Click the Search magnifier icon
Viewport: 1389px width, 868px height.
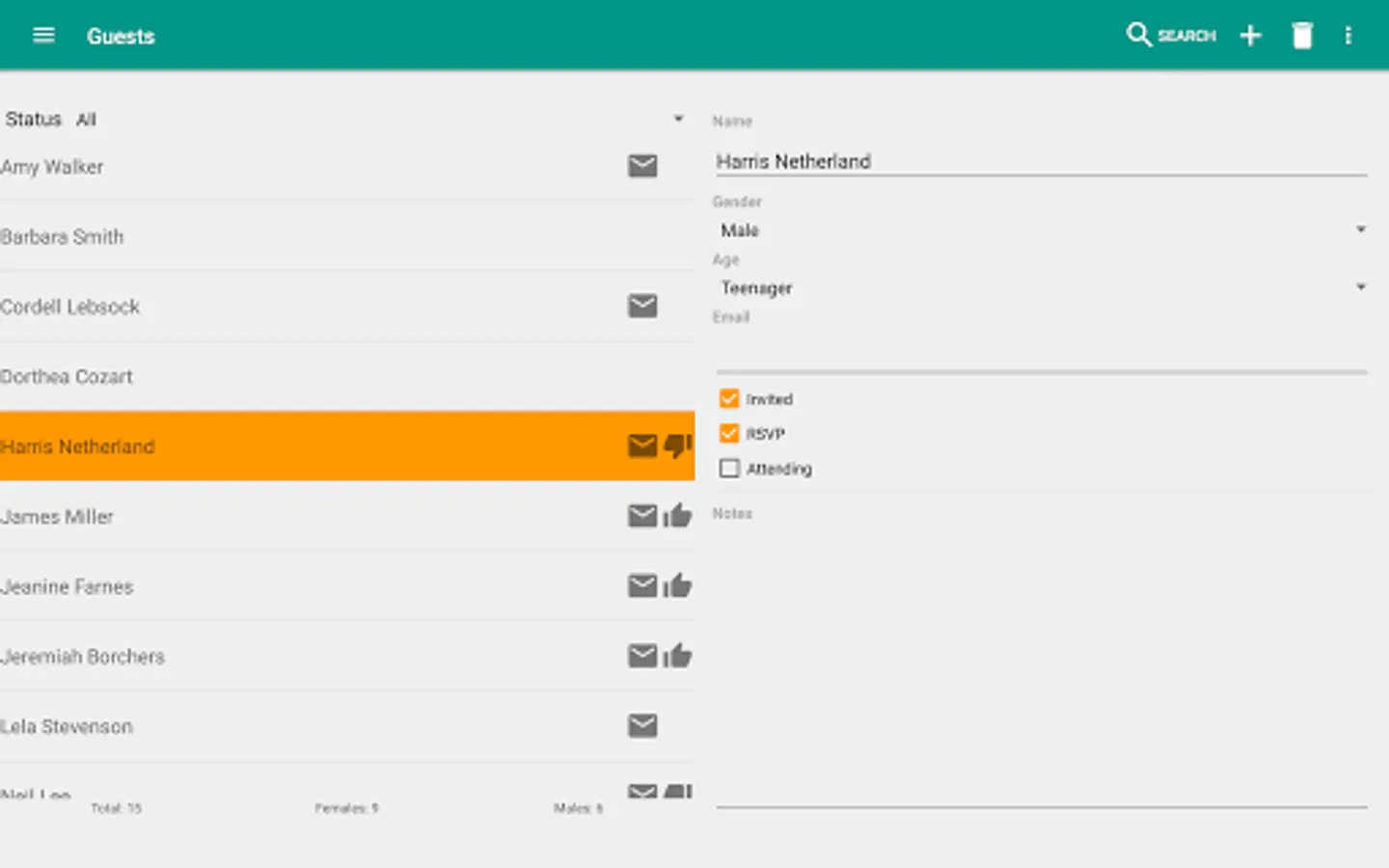click(x=1138, y=35)
